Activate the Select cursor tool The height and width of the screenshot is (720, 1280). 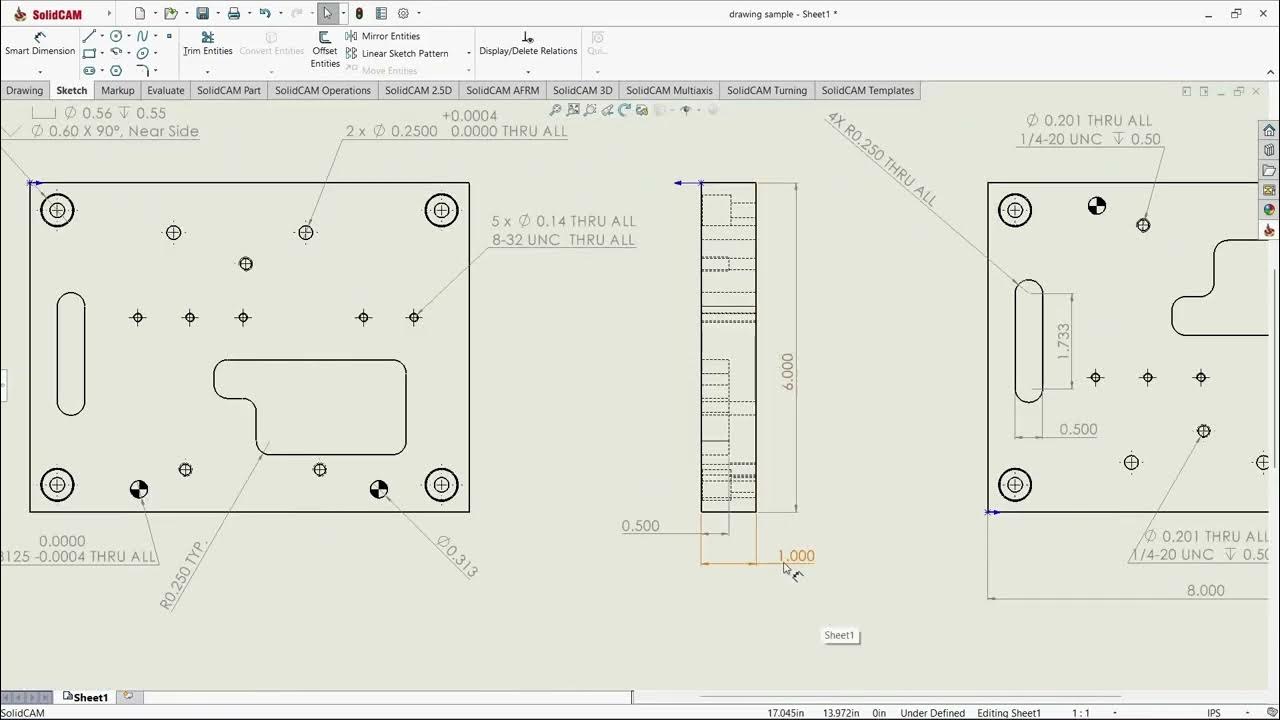coord(327,14)
